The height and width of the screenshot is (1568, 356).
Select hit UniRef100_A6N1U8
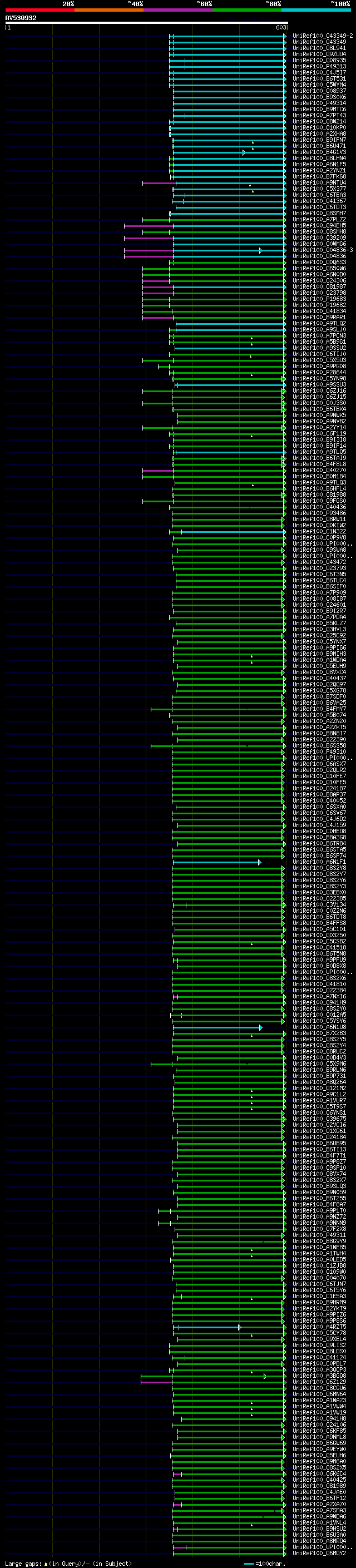click(x=319, y=1027)
